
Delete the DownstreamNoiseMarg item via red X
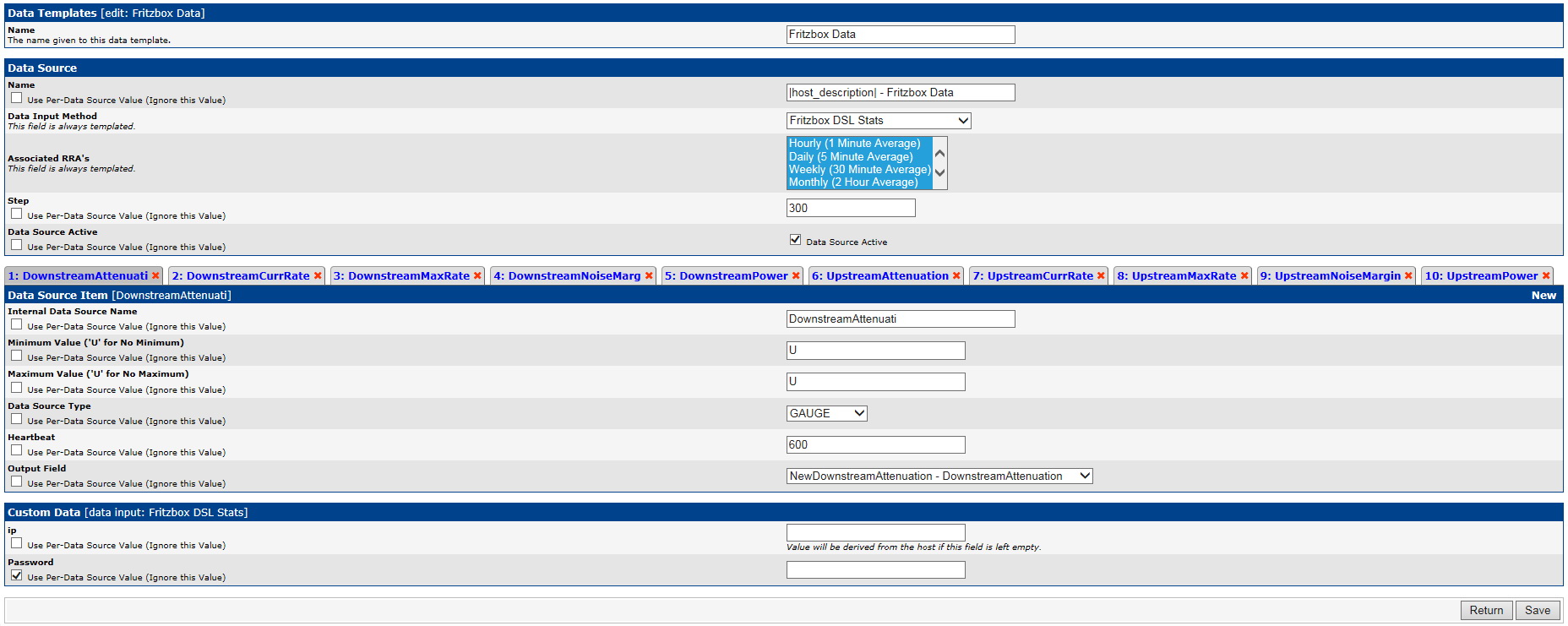tap(649, 276)
